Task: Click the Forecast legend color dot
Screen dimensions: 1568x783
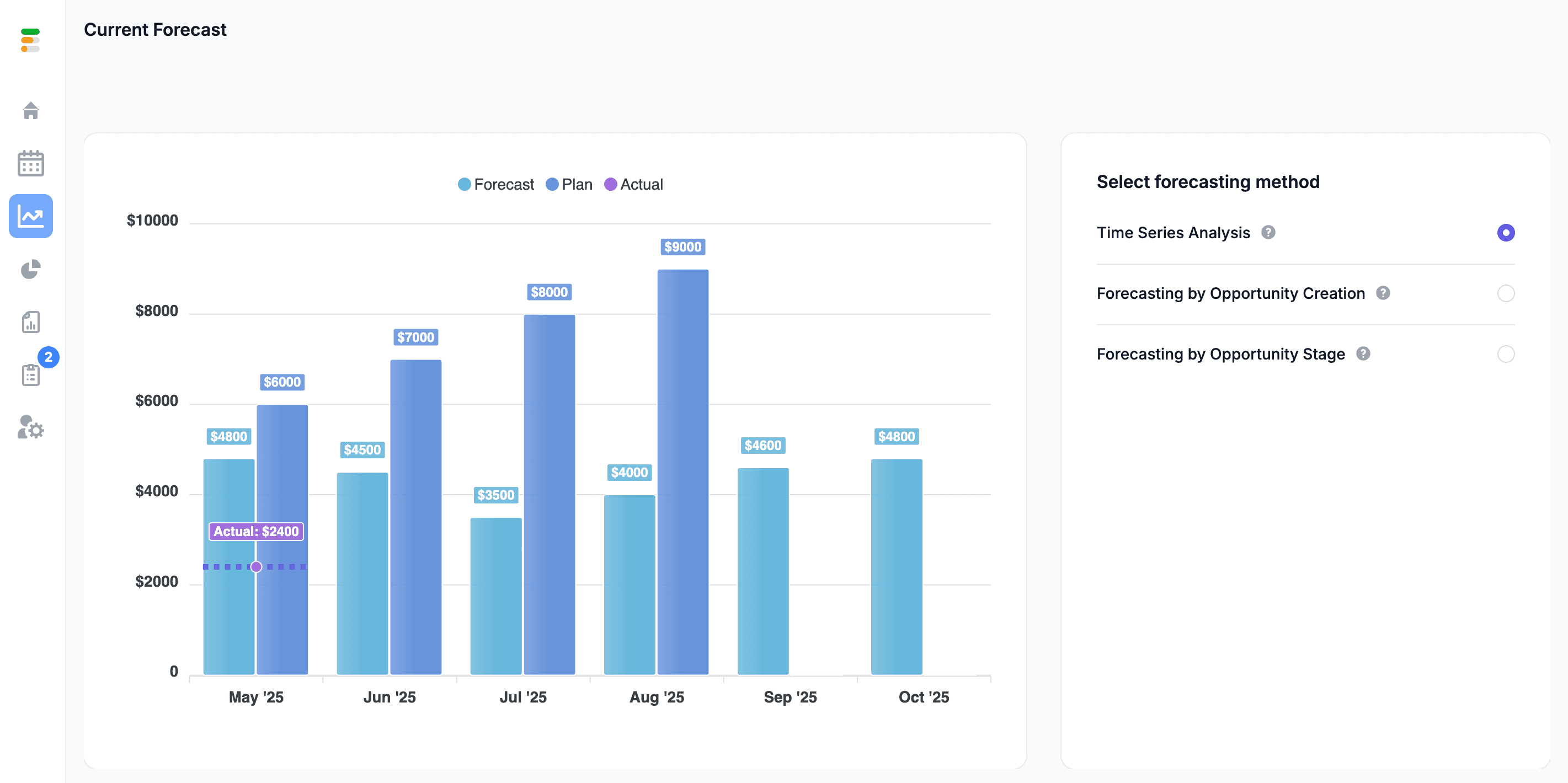Action: (x=465, y=184)
